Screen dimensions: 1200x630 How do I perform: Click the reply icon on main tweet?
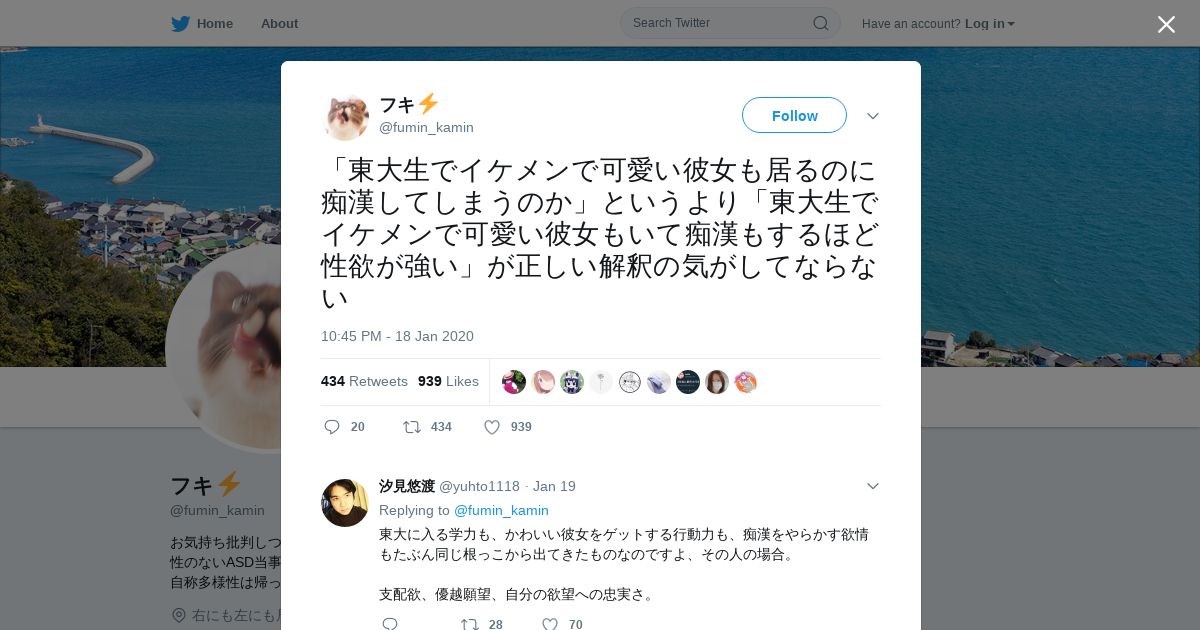[332, 427]
